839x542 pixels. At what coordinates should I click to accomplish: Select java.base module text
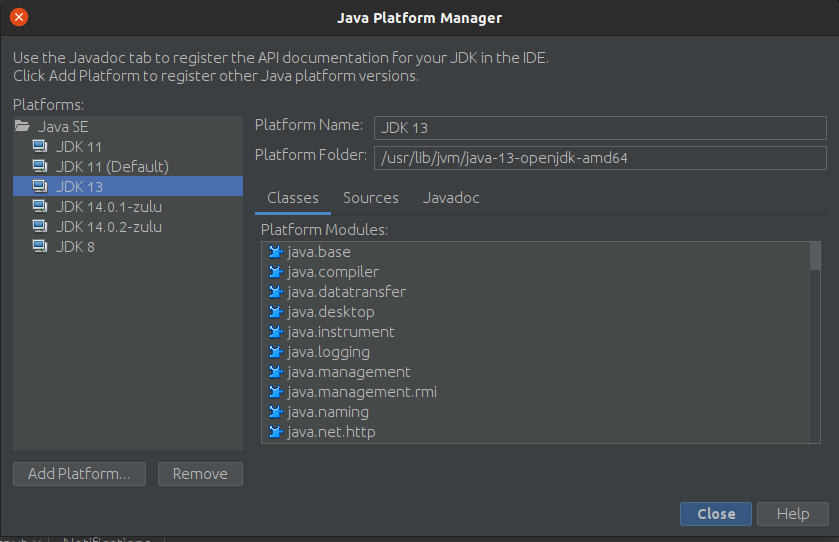[x=319, y=251]
